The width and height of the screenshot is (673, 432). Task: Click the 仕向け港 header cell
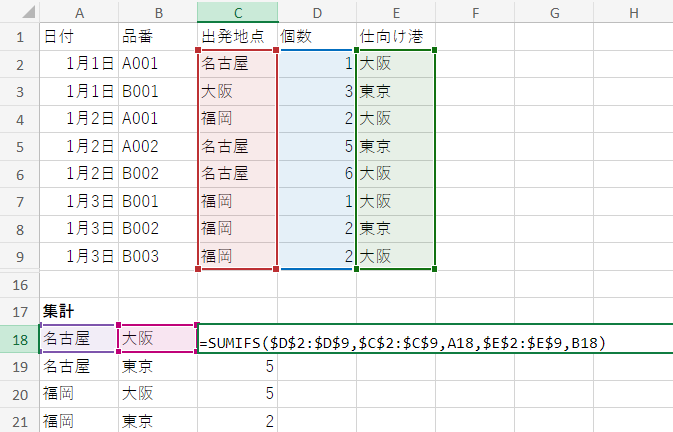[x=396, y=37]
